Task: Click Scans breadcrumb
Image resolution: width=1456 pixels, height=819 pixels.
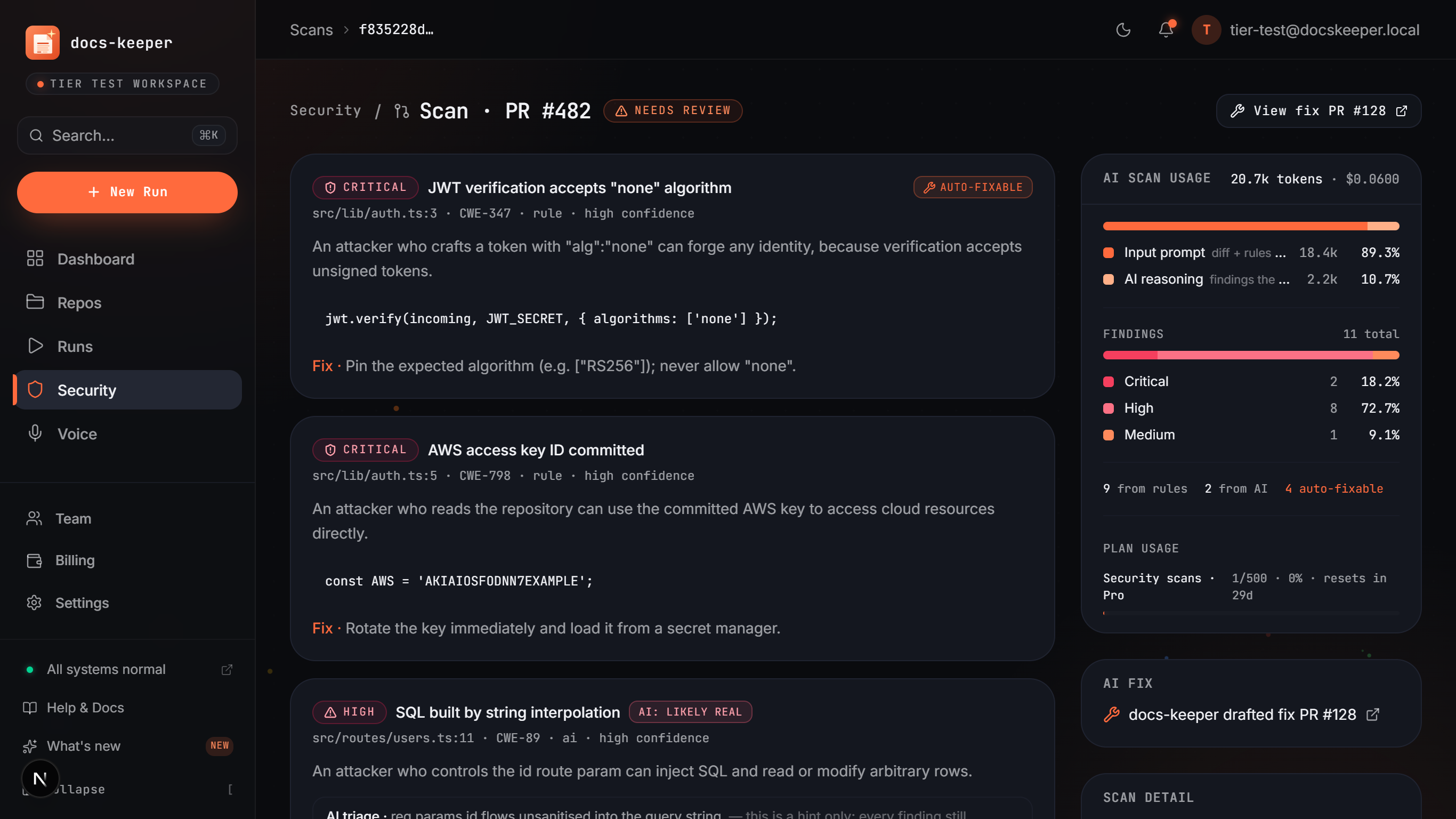Action: pos(311,30)
